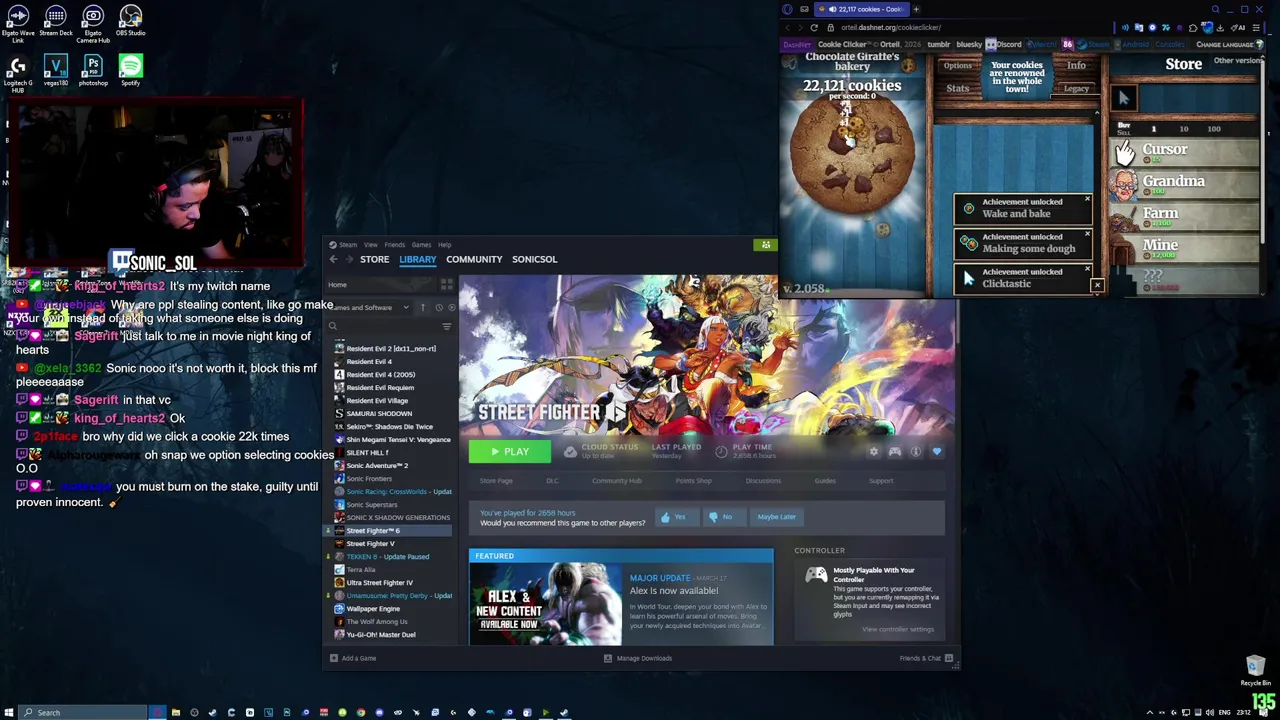Open the vegas180 desktop icon
The height and width of the screenshot is (720, 1280).
click(x=55, y=70)
